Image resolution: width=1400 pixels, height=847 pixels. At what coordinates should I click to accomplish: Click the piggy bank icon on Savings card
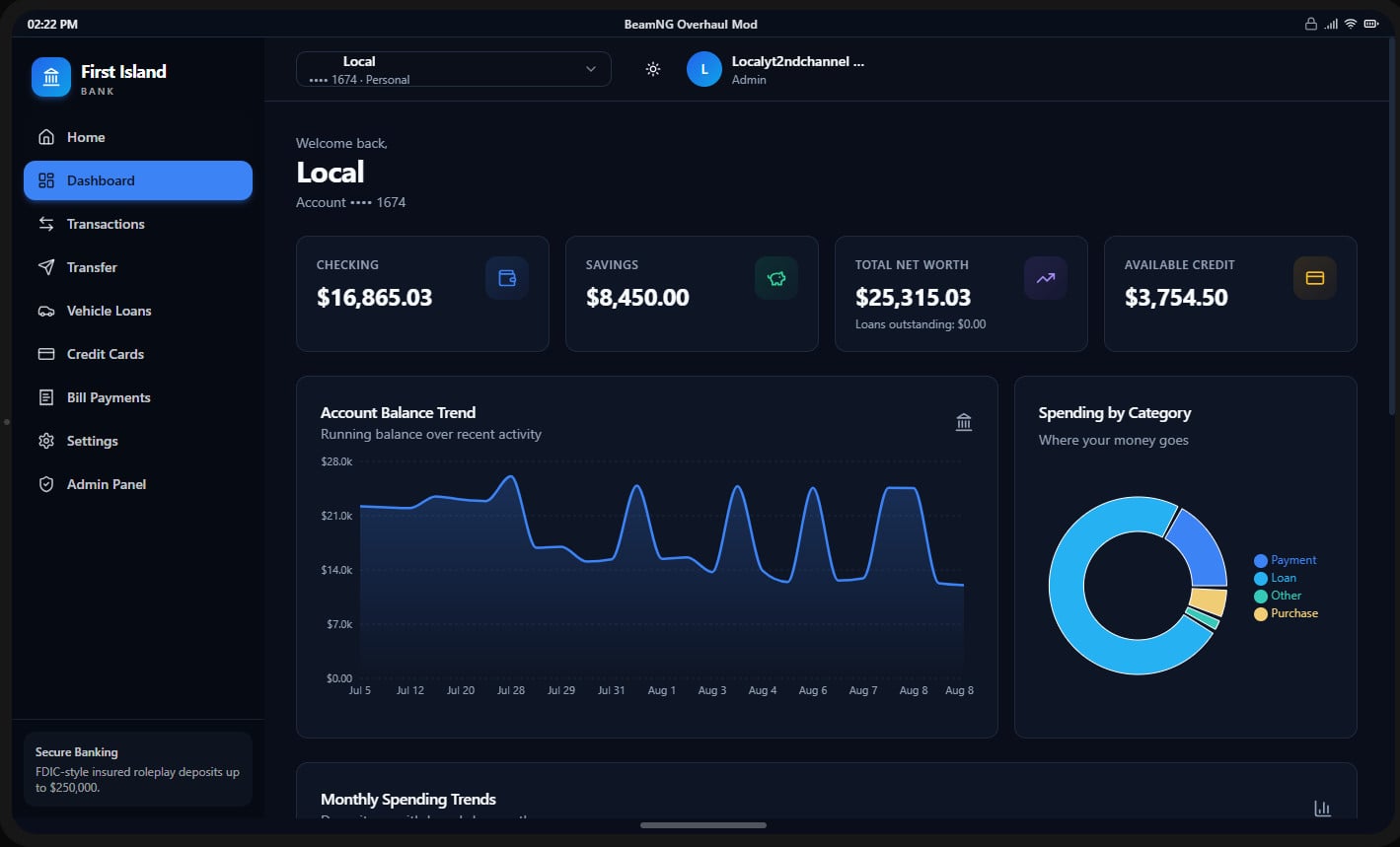[776, 278]
